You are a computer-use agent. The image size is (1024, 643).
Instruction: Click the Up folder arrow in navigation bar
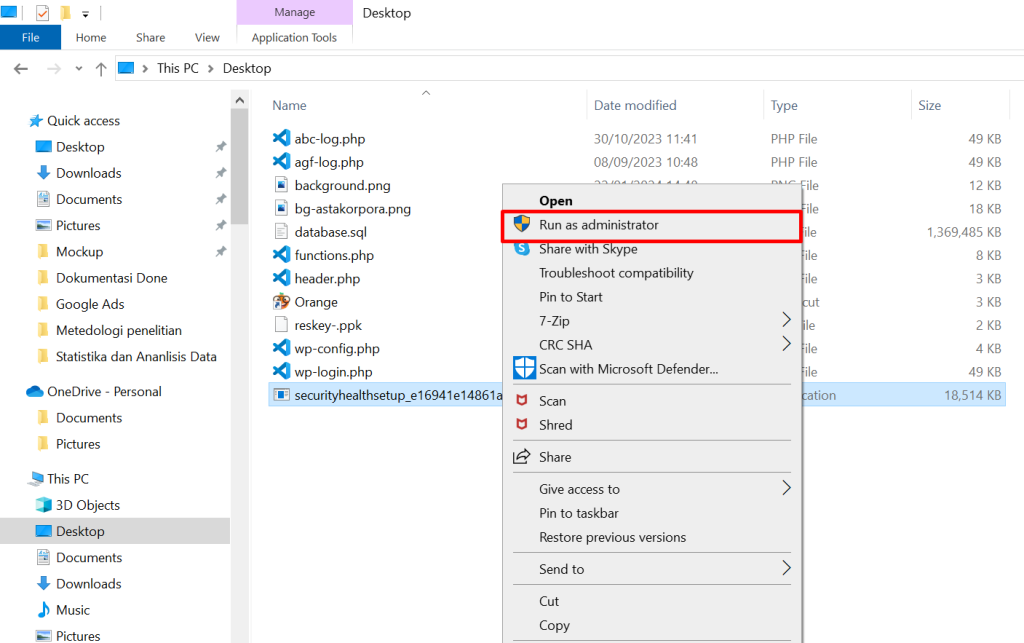coord(100,69)
